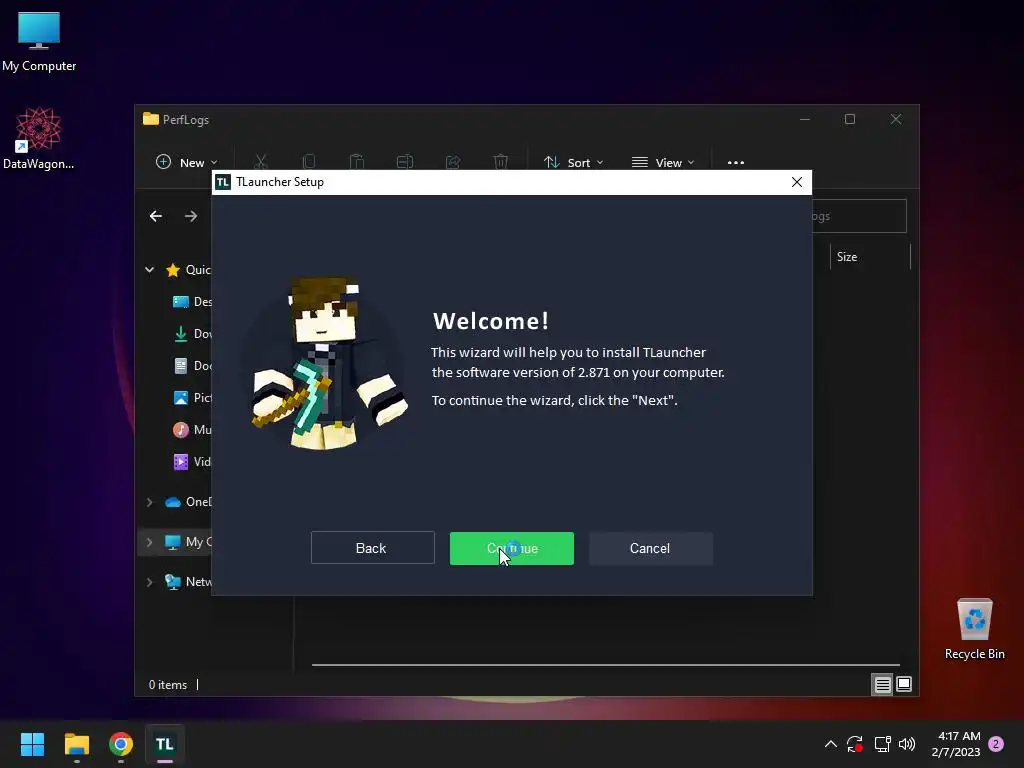1024x768 pixels.
Task: Open Desktop in the Explorer sidebar
Action: click(192, 302)
